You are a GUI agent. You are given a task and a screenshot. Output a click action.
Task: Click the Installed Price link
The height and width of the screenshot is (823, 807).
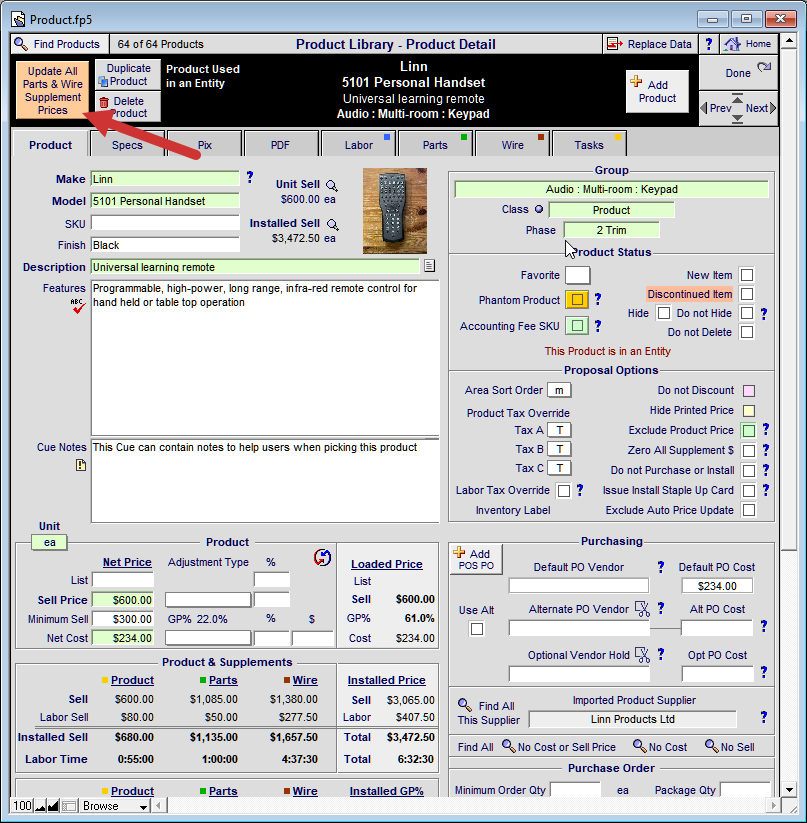387,680
